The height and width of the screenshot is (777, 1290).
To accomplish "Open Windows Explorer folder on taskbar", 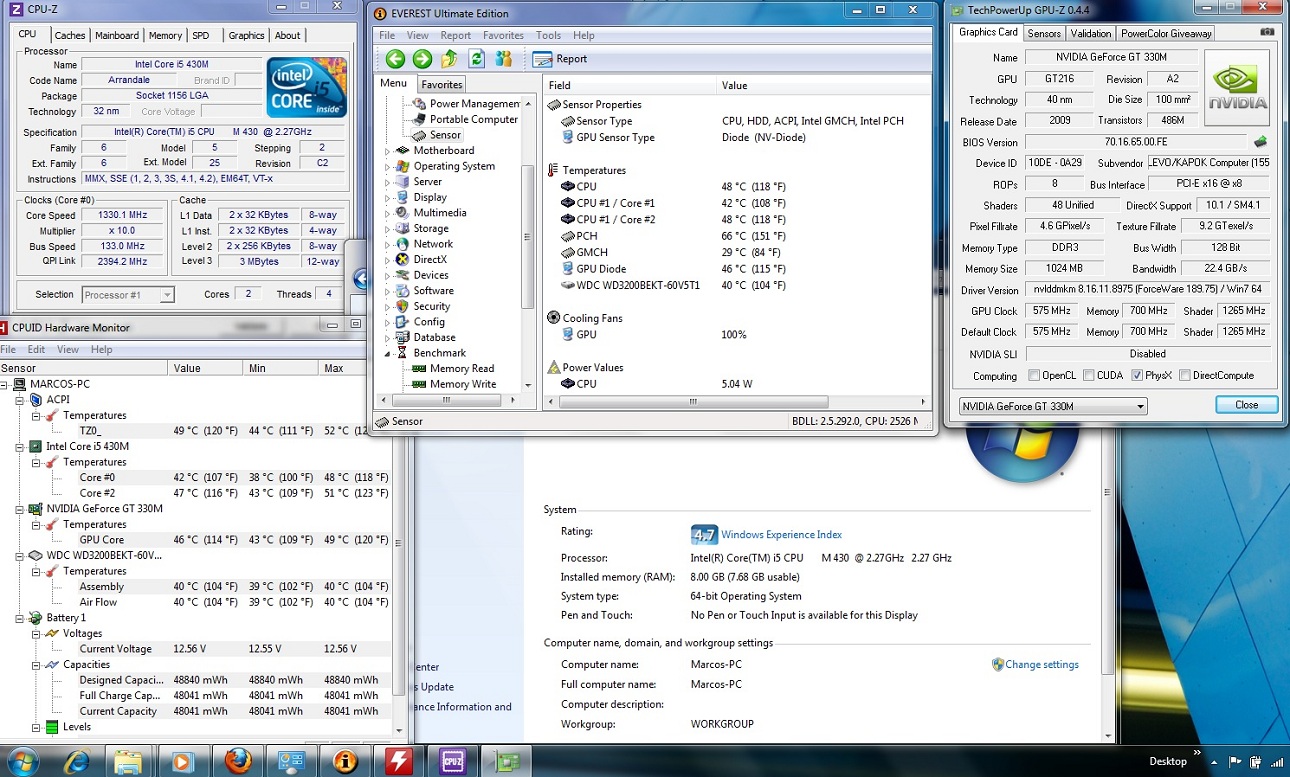I will click(128, 762).
